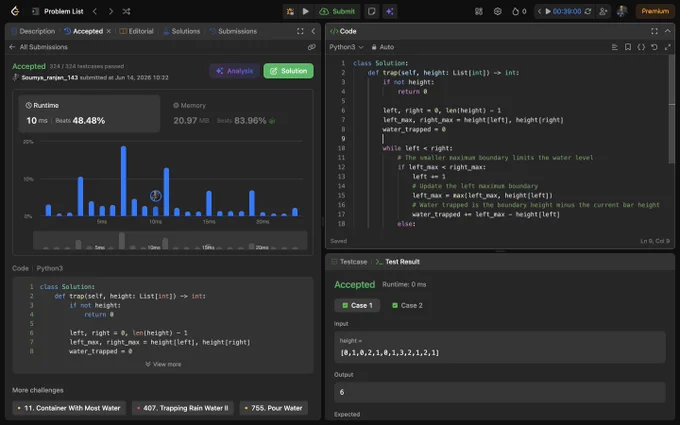The image size is (680, 425).
Task: Run the code with the play button
Action: (x=306, y=11)
